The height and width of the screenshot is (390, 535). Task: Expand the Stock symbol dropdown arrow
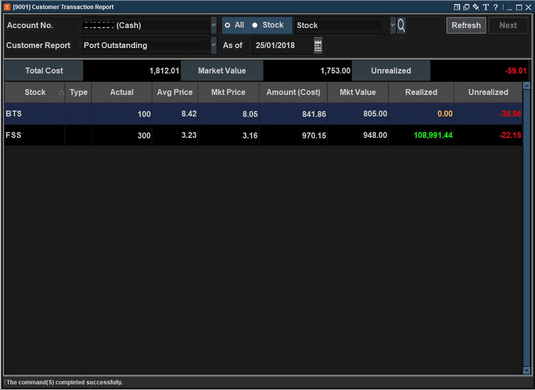coord(393,25)
